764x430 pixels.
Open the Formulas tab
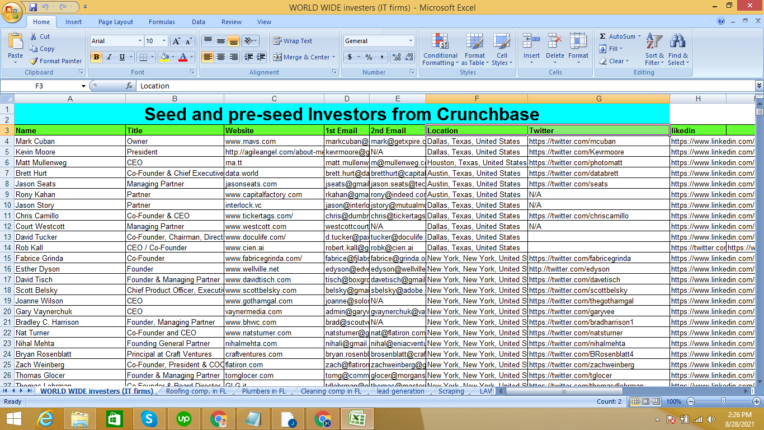(x=162, y=22)
